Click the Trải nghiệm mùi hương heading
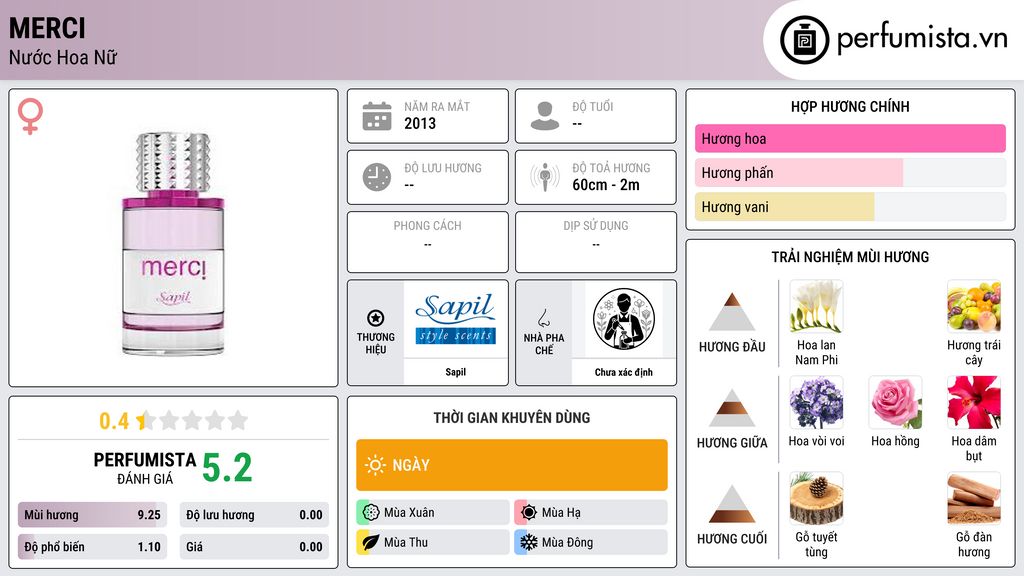 pos(850,257)
